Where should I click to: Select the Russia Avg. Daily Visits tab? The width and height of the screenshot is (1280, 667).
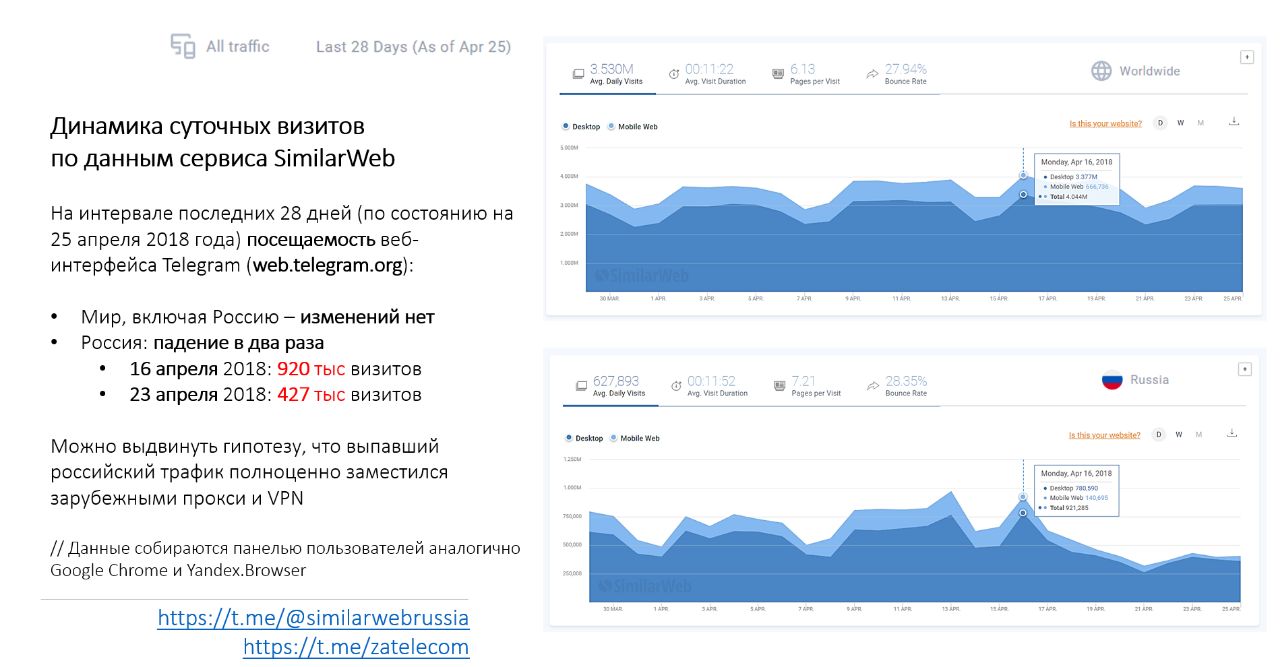click(x=610, y=386)
